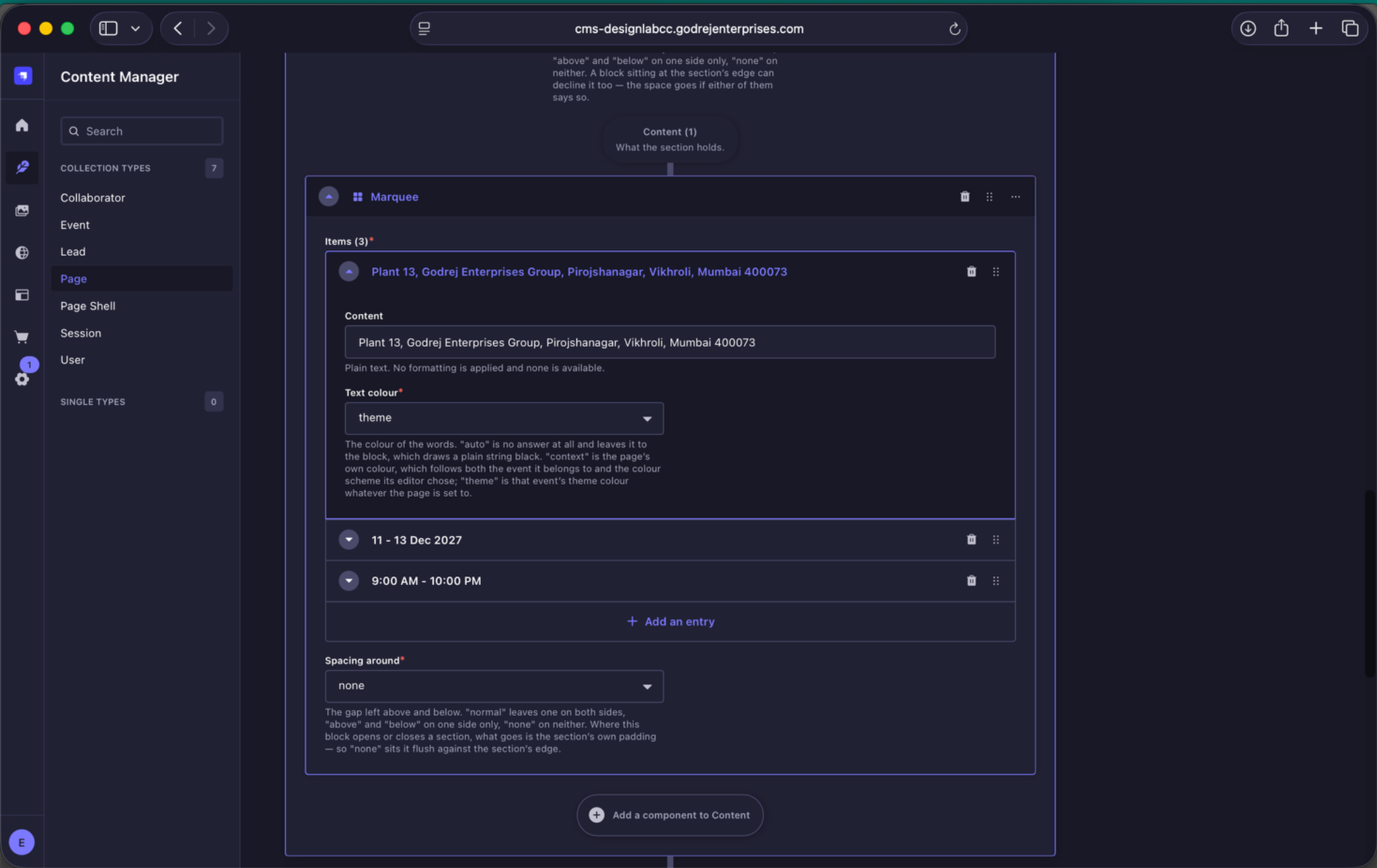
Task: Collapse the Plant 13 address item
Action: 348,272
